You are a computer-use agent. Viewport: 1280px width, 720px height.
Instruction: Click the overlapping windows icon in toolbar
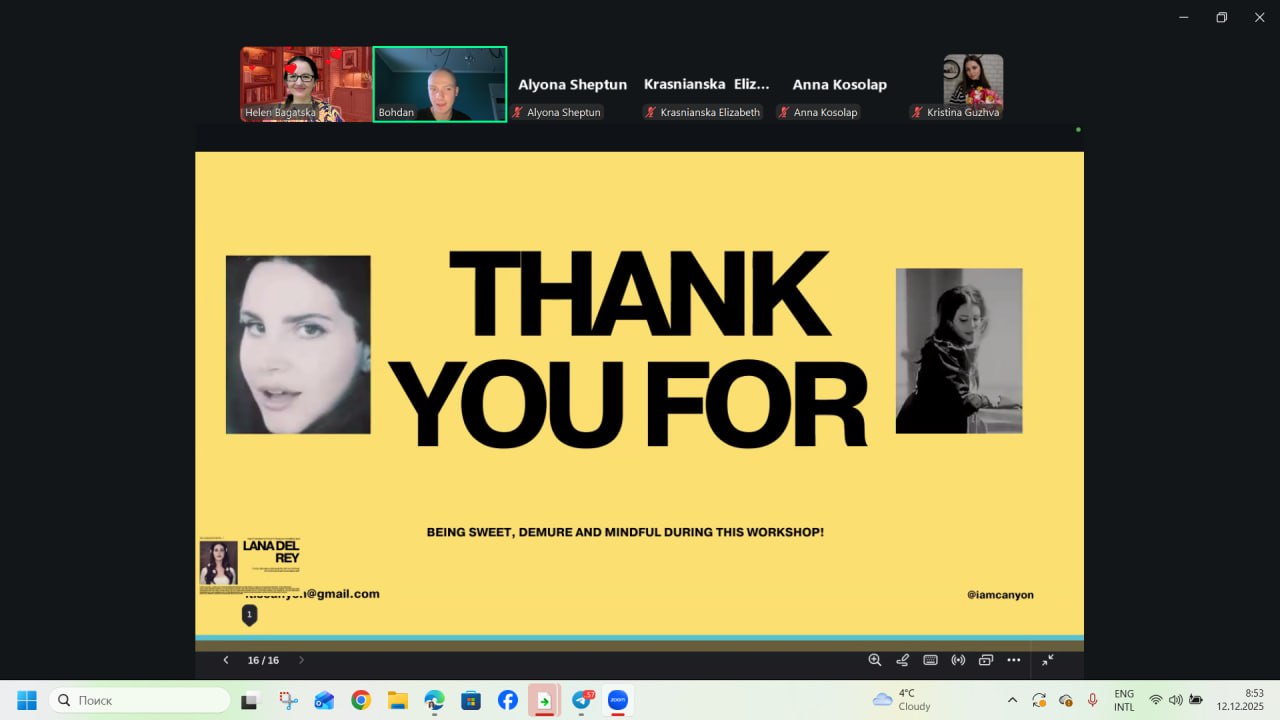point(986,660)
